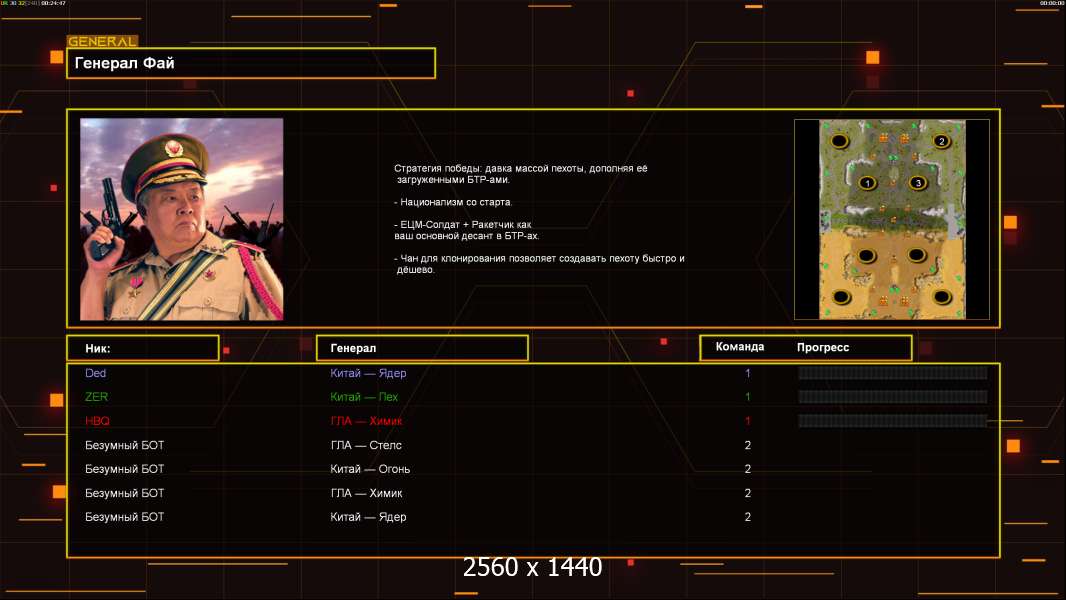Screen dimensions: 1066x600
Task: Select player name 'Ded' in the list
Action: 96,373
